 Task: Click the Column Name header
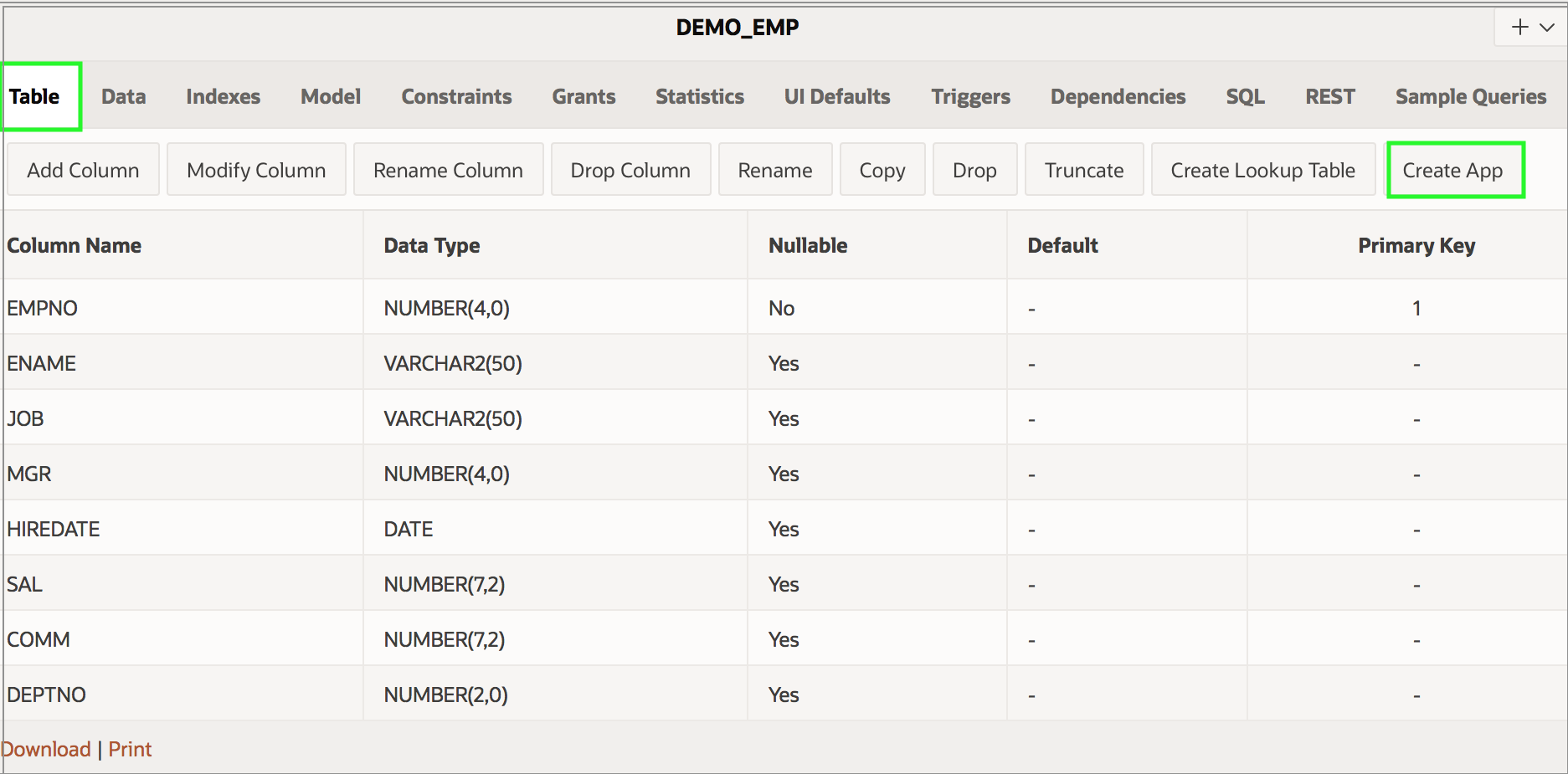tap(75, 245)
